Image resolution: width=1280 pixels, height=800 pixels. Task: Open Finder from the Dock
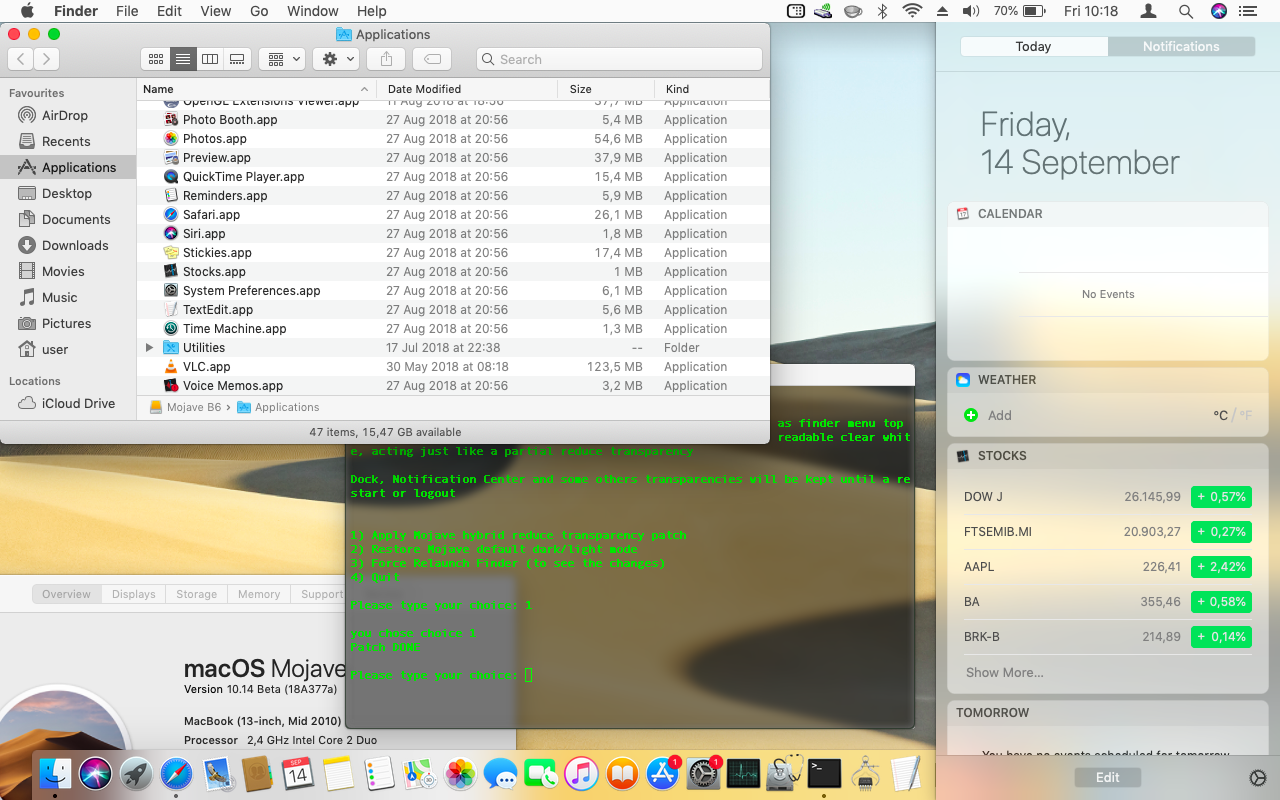pos(55,773)
